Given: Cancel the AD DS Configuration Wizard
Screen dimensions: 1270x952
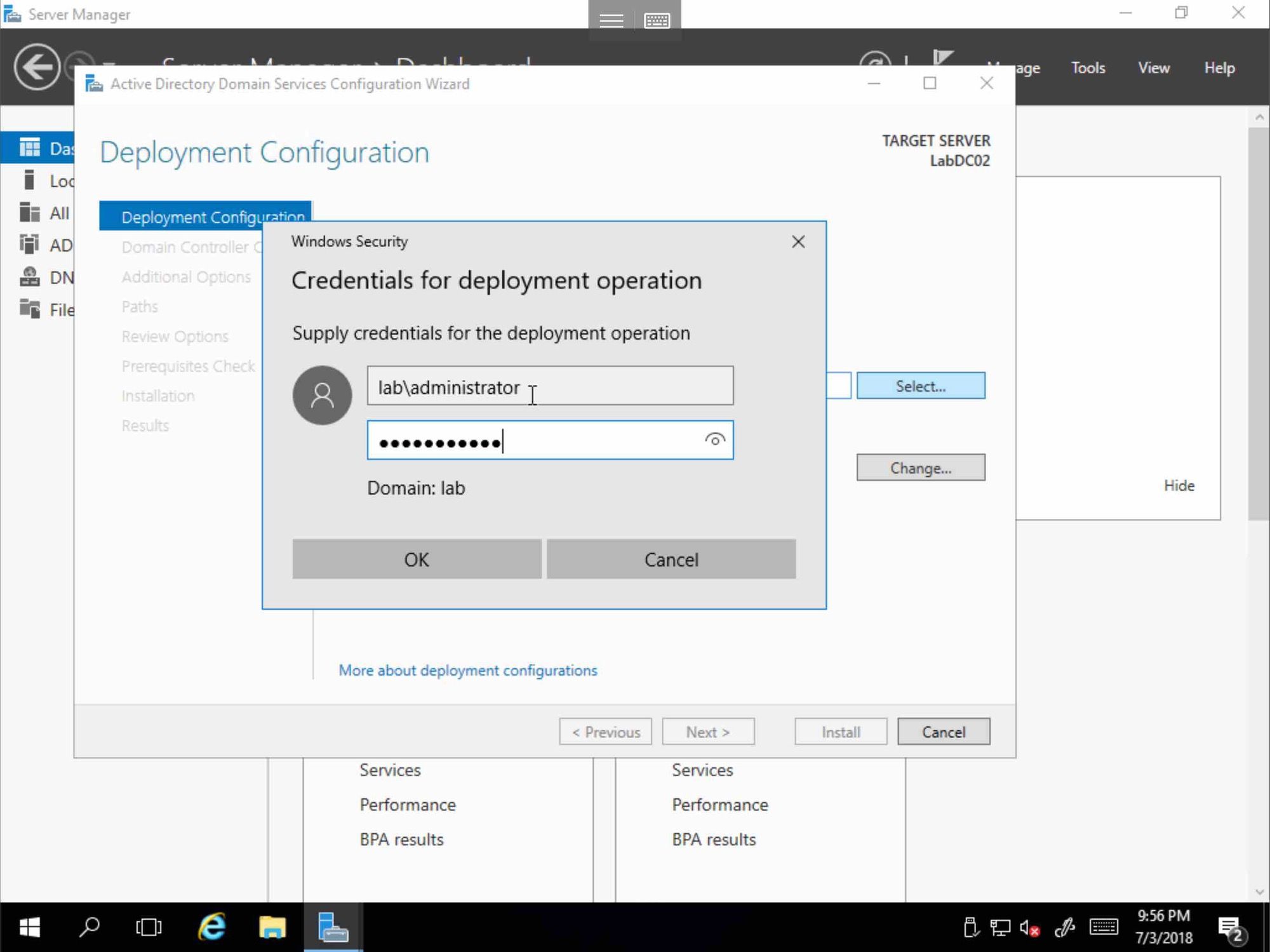Looking at the screenshot, I should 944,732.
